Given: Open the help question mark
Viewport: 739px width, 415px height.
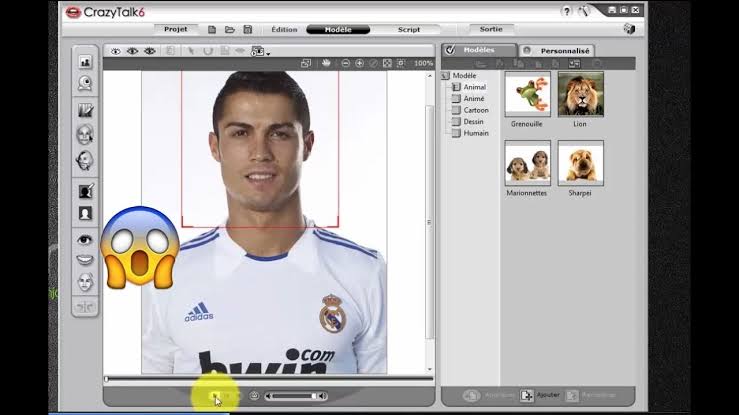Looking at the screenshot, I should click(x=566, y=11).
